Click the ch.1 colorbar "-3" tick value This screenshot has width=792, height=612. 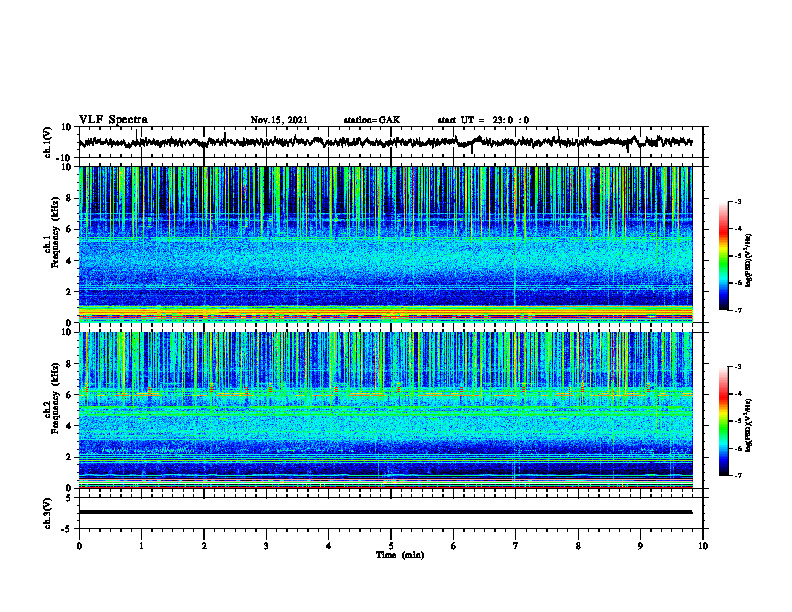(x=738, y=201)
